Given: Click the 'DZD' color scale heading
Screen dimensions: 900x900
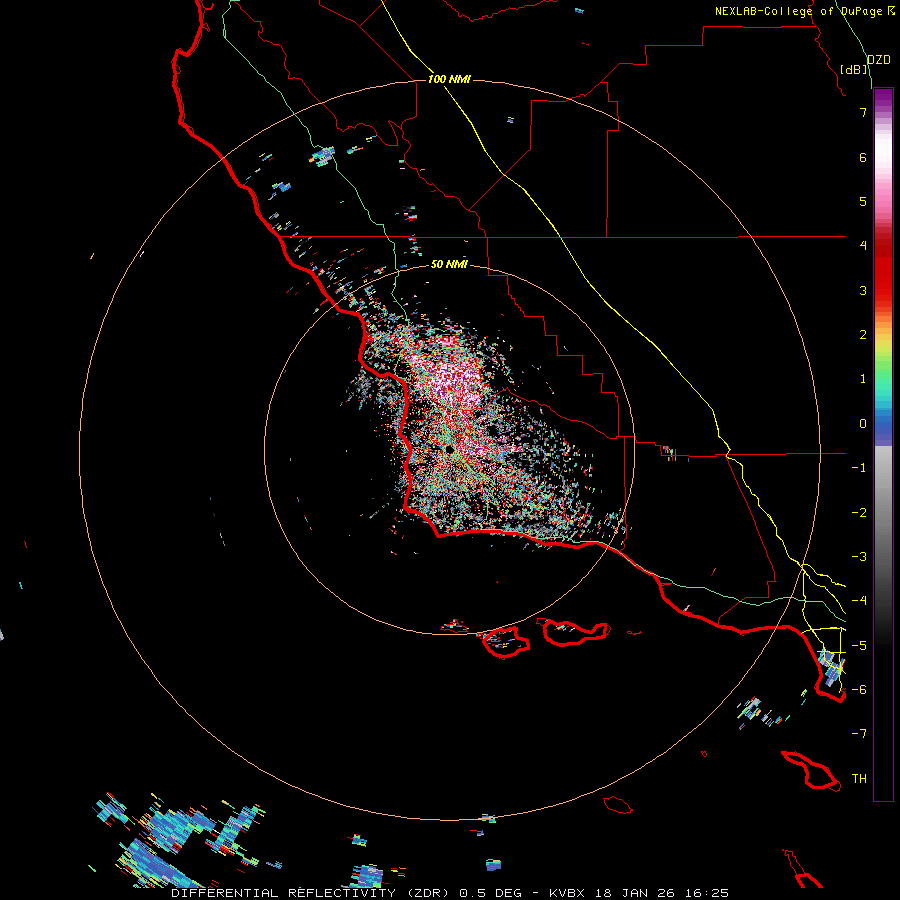Looking at the screenshot, I should [x=878, y=60].
